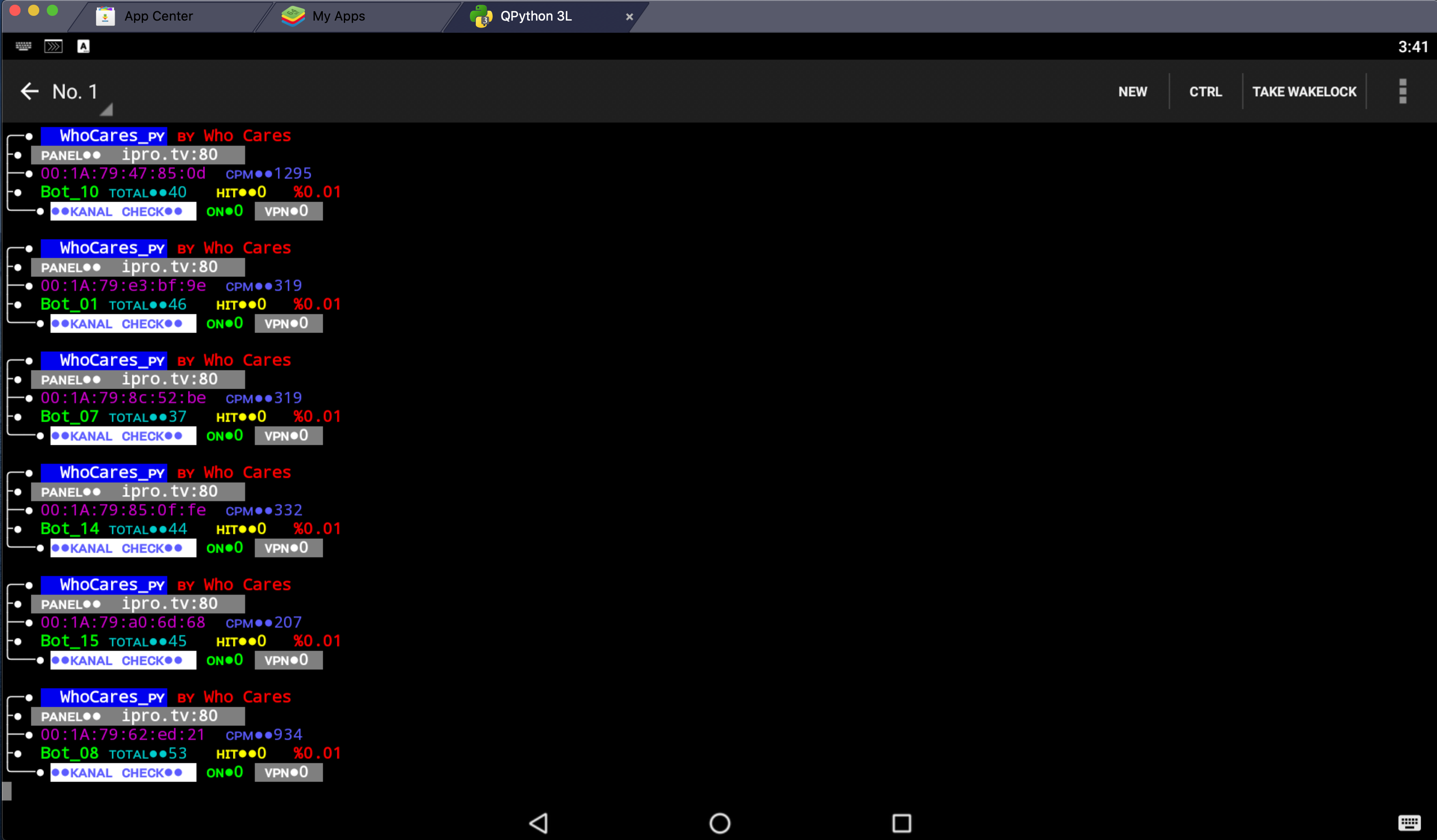This screenshot has height=840, width=1437.
Task: Open recent apps with the square navigation button
Action: (x=901, y=823)
